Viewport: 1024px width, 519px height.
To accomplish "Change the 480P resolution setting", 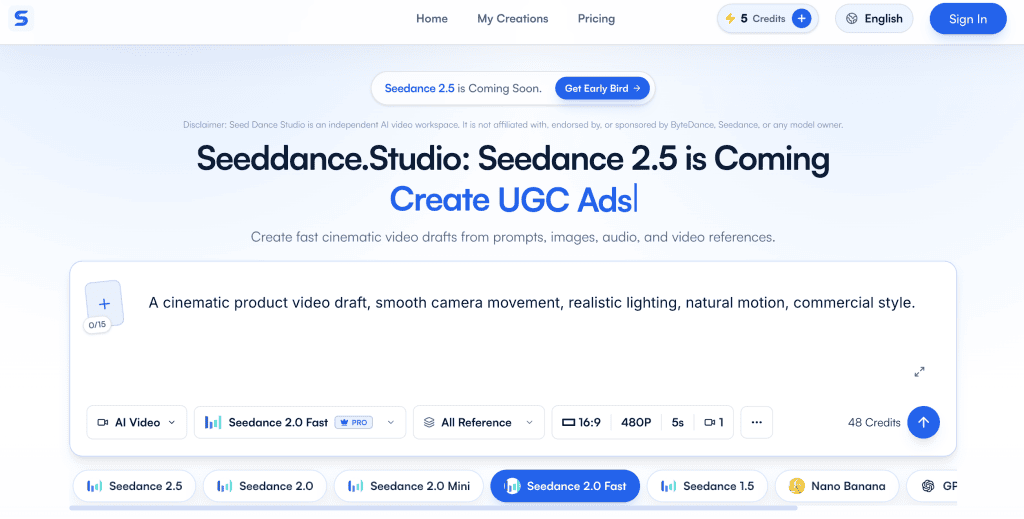I will [636, 422].
